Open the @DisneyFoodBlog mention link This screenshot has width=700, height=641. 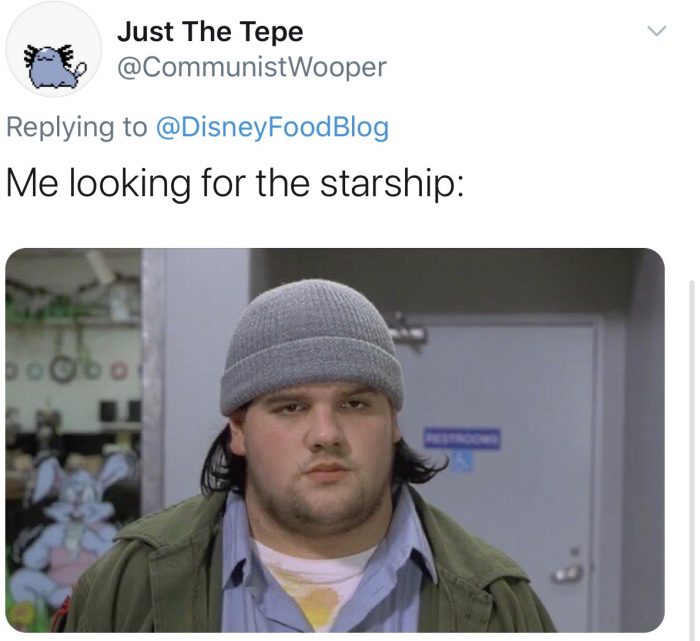pyautogui.click(x=272, y=127)
